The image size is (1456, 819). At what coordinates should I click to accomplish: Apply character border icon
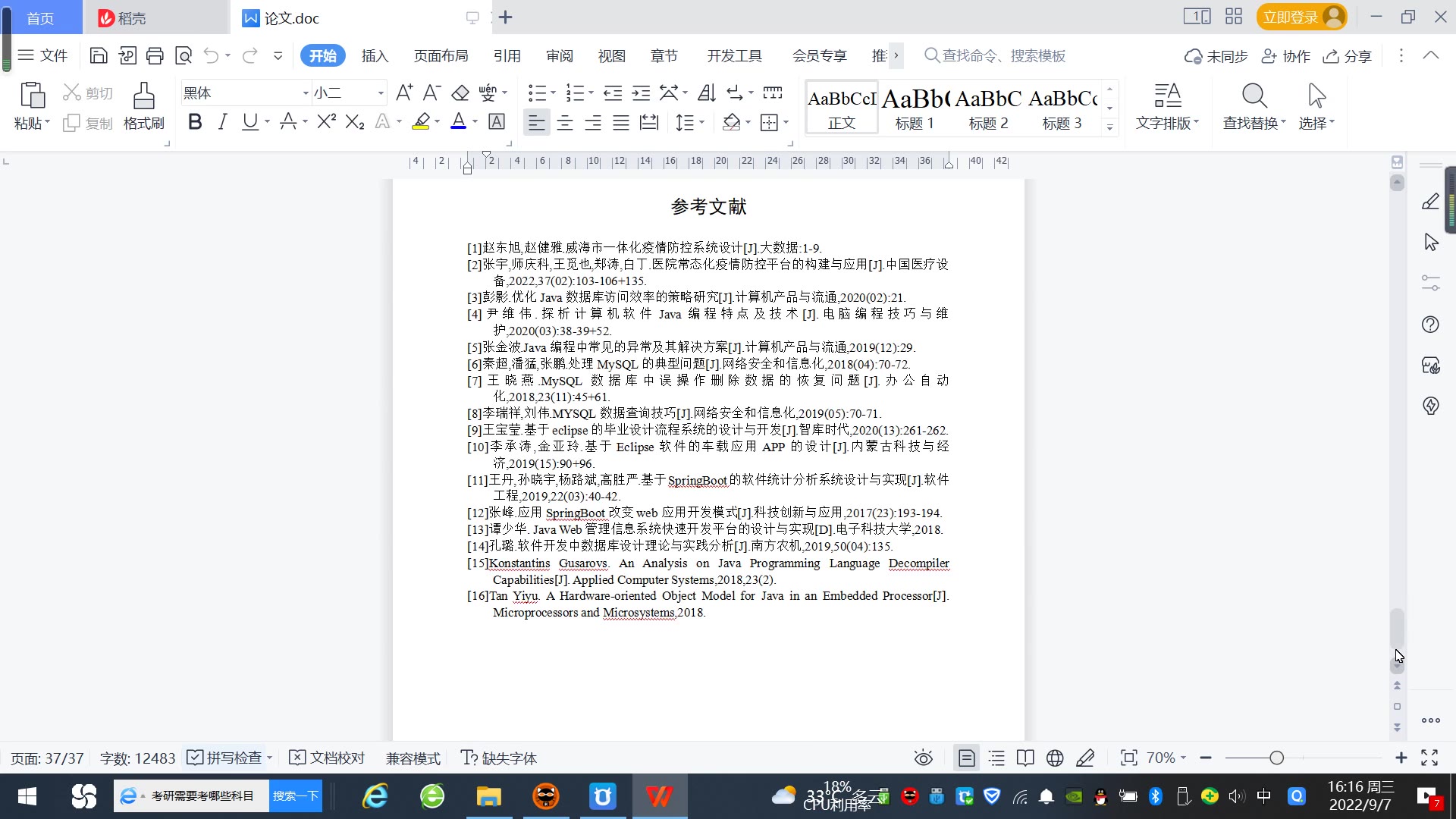click(x=497, y=121)
